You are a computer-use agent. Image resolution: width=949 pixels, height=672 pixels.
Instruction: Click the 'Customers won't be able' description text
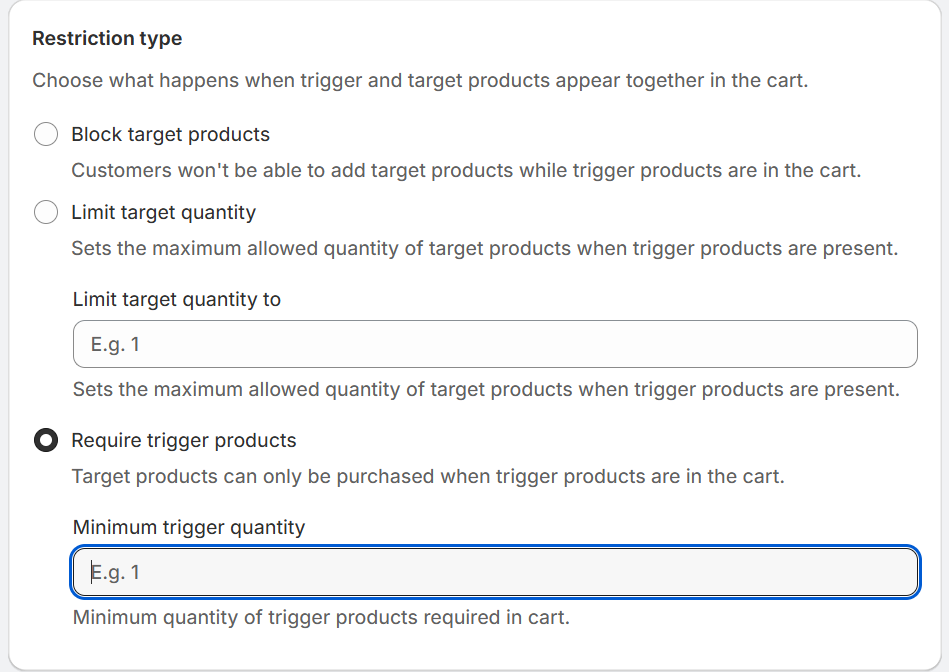pyautogui.click(x=466, y=170)
